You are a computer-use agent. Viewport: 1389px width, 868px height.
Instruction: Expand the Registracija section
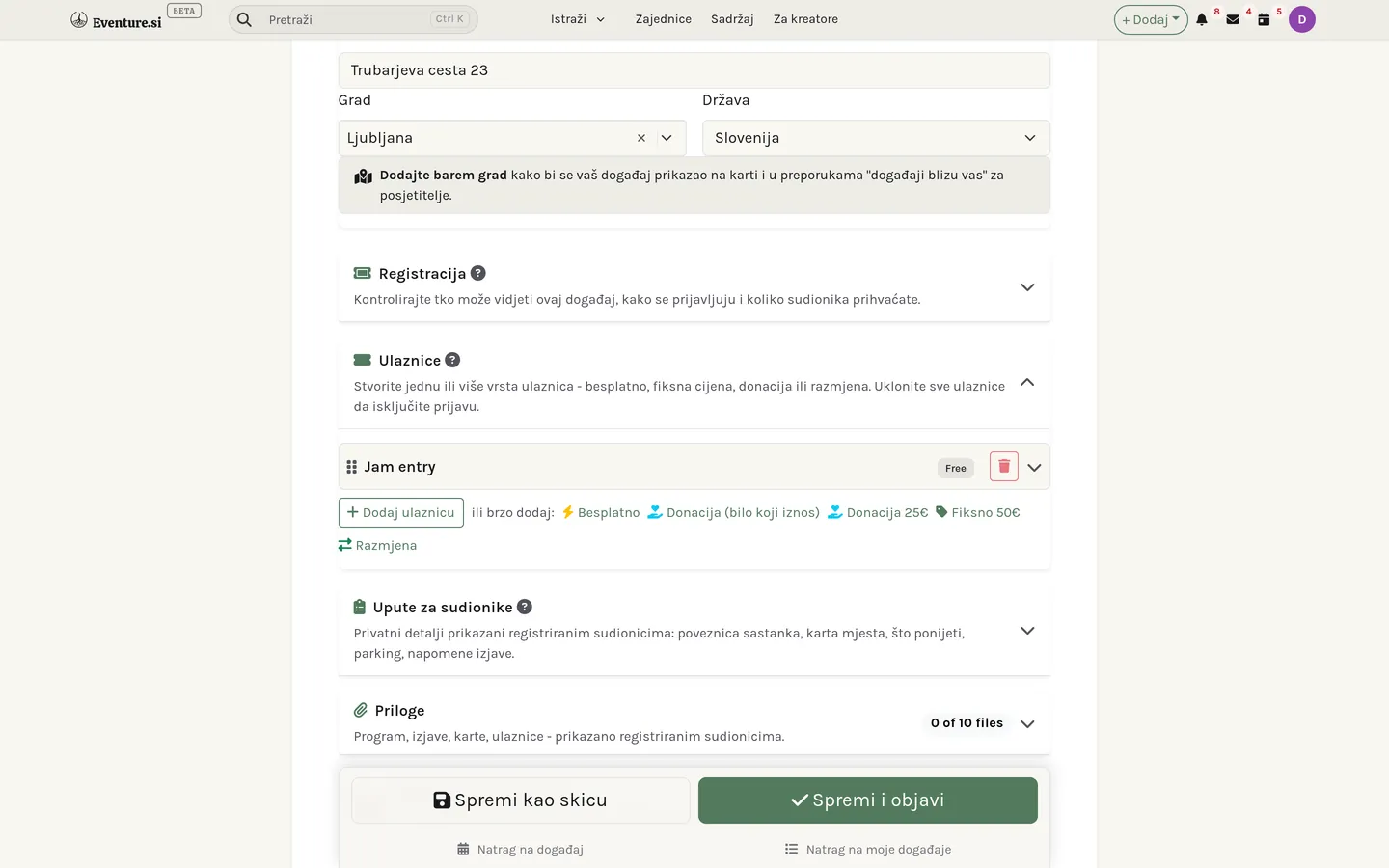point(1027,287)
